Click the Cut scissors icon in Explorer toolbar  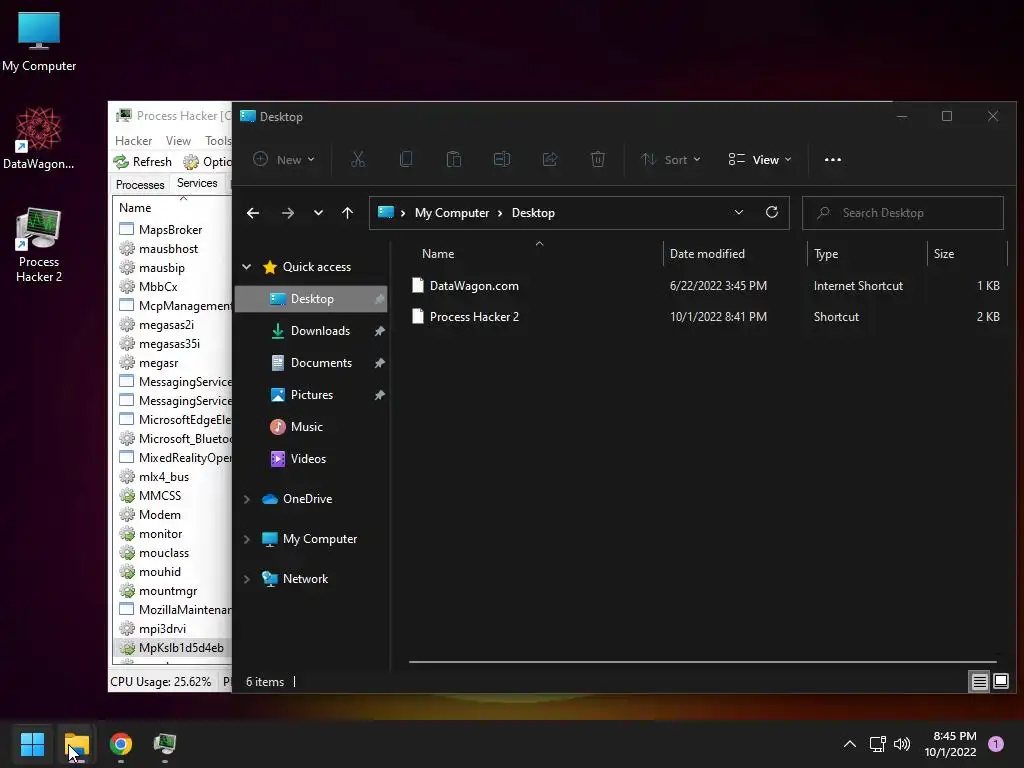[358, 159]
